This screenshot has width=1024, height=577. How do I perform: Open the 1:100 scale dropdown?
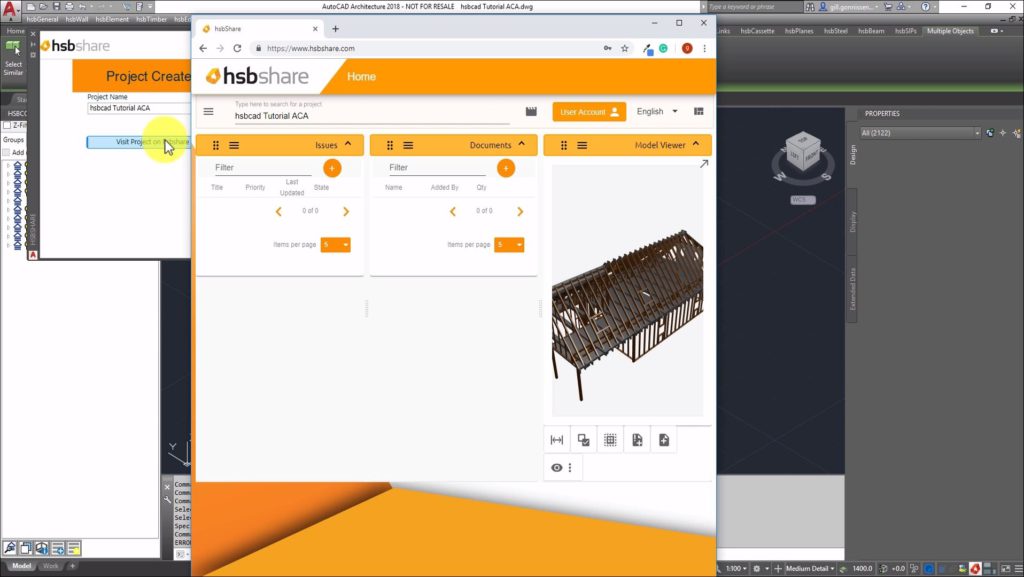tap(736, 569)
